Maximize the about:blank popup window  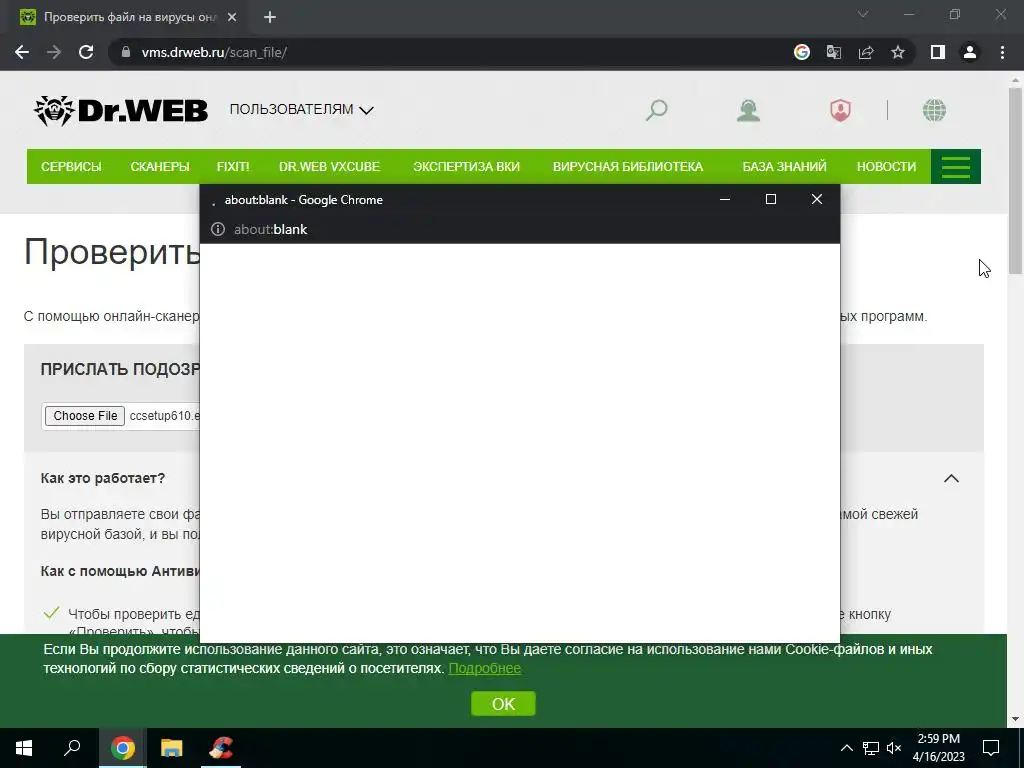pyautogui.click(x=771, y=199)
